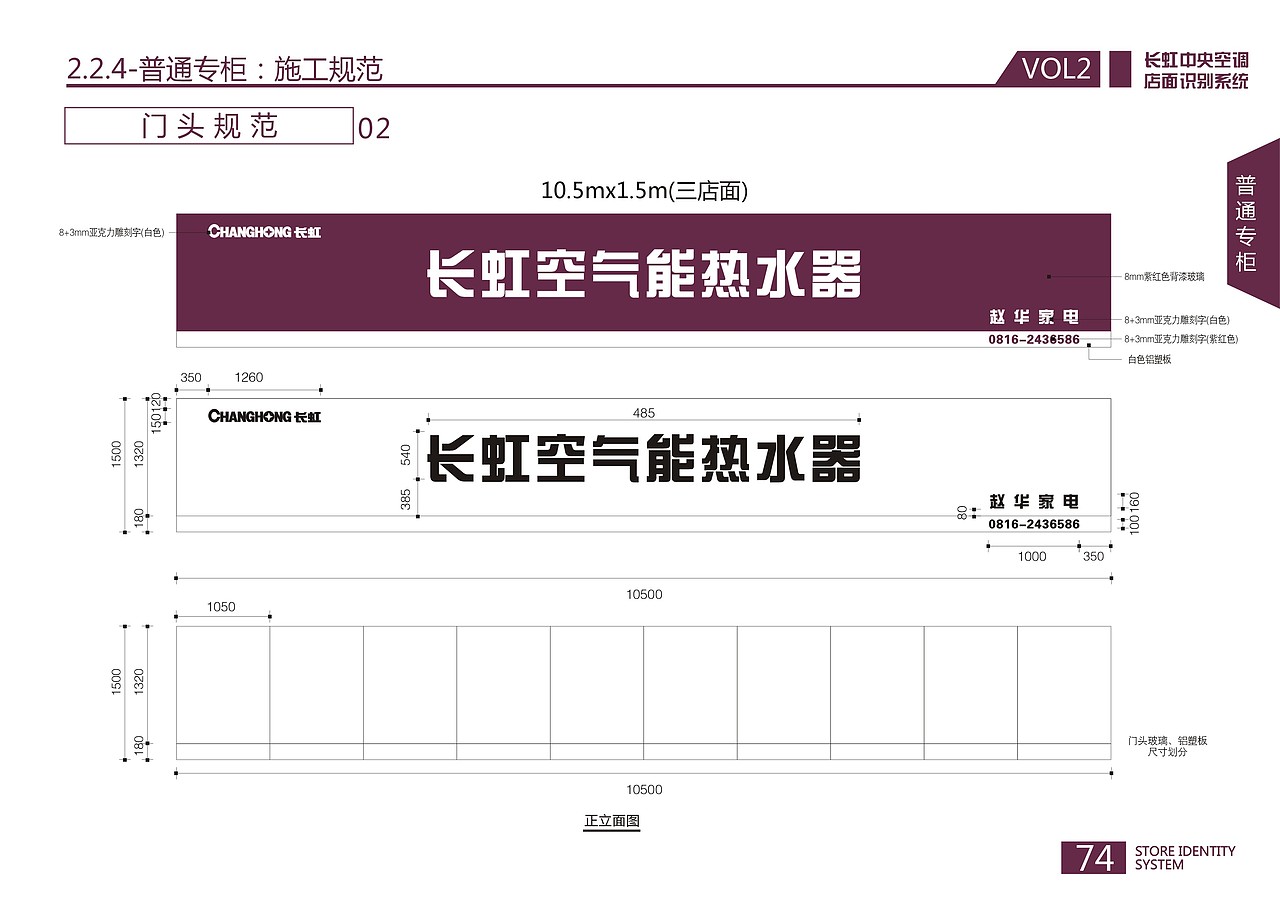Click the white CHANGHONG logo on the purple banner
Viewport: 1280px width, 905px height.
tap(265, 232)
